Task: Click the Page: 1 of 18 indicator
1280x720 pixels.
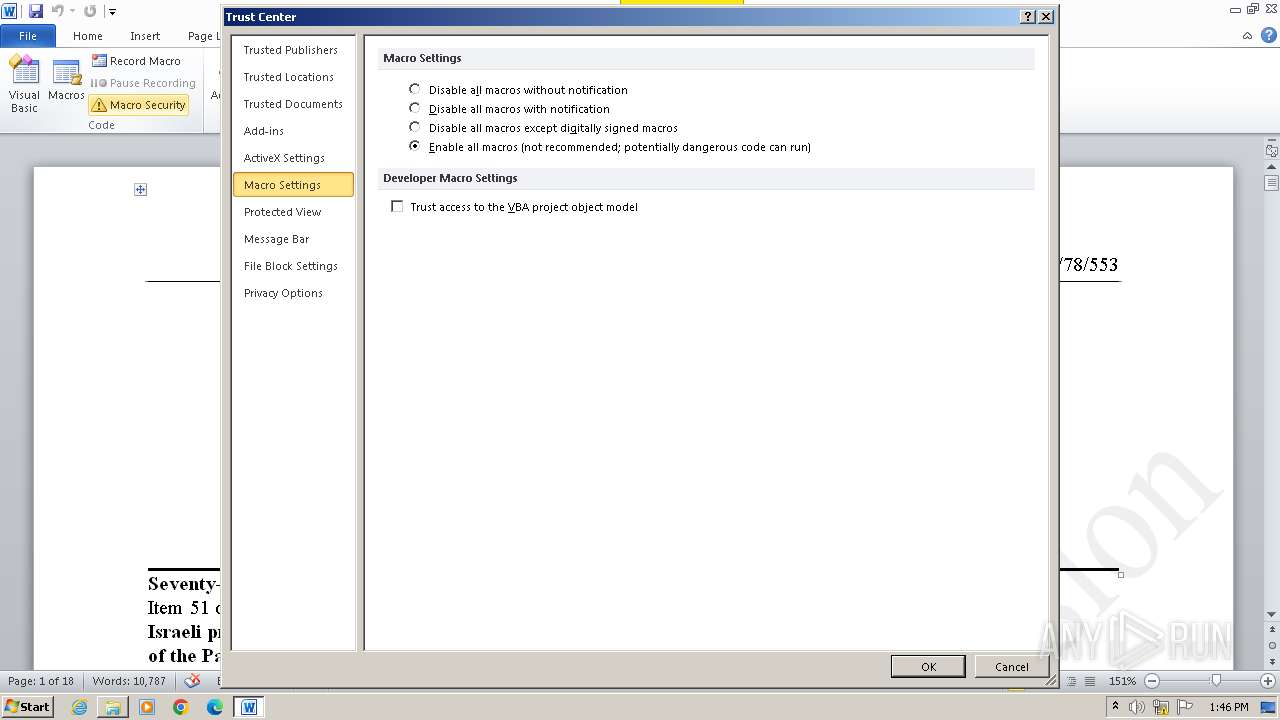Action: point(41,681)
